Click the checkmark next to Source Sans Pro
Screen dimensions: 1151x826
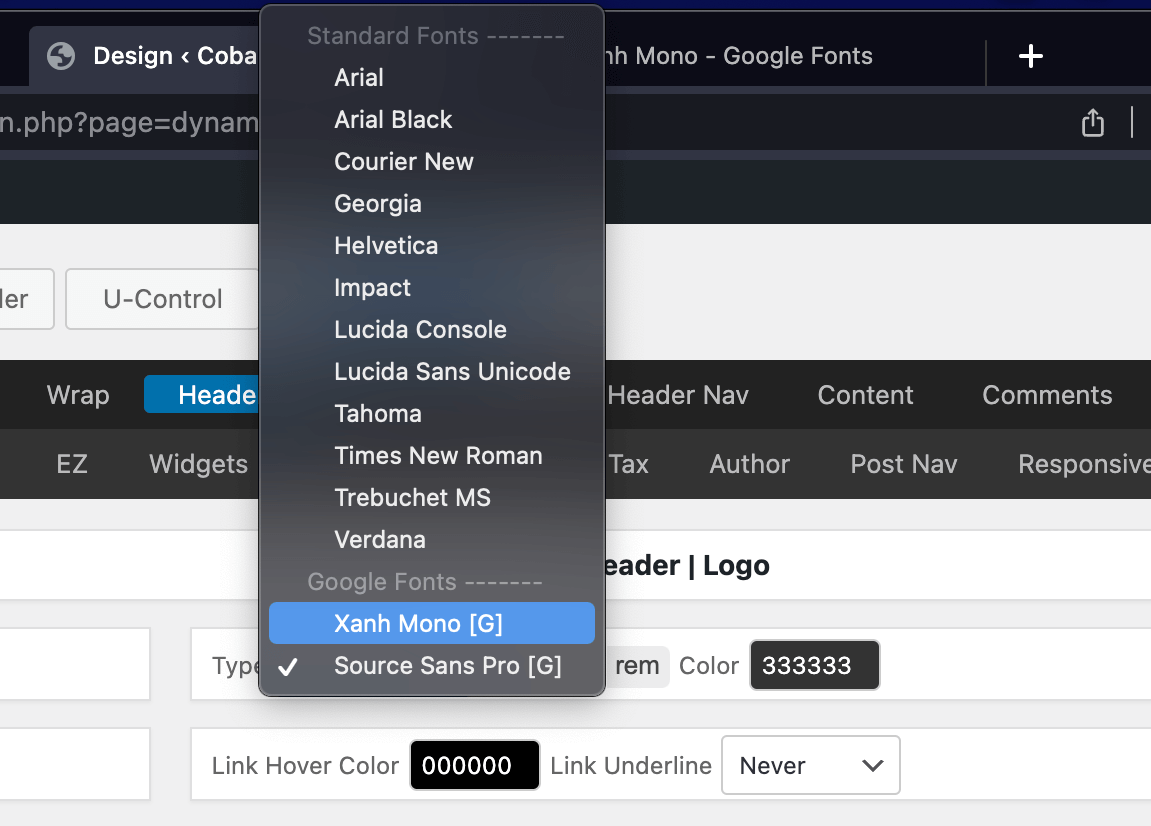pyautogui.click(x=288, y=667)
